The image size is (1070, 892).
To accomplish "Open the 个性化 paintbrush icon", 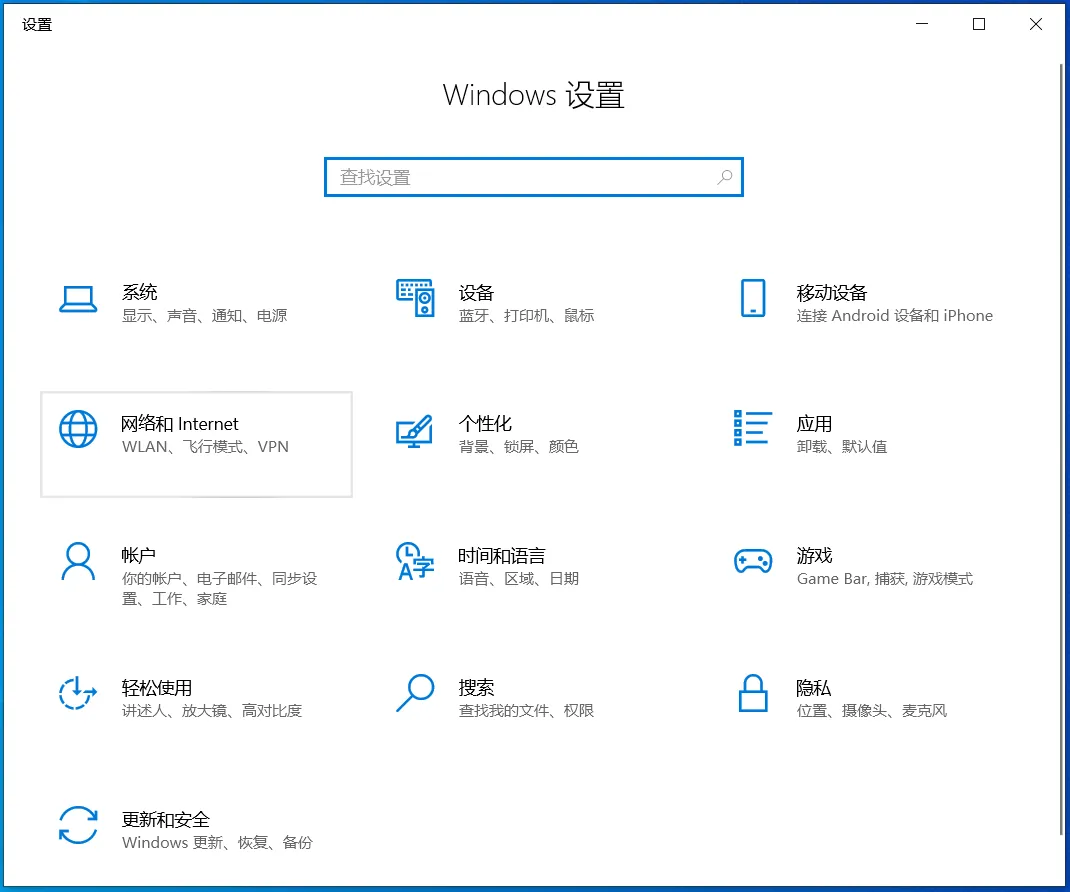I will (x=415, y=431).
